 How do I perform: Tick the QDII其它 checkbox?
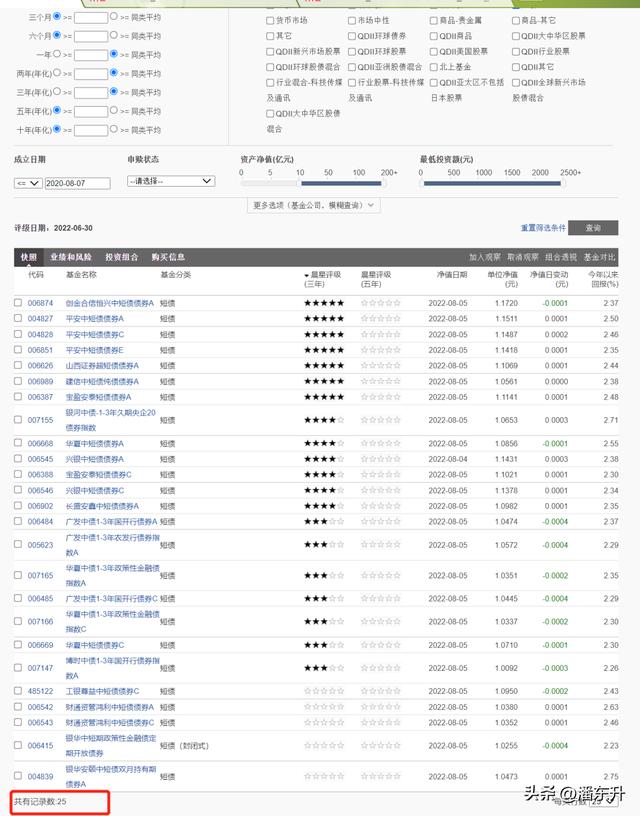516,67
